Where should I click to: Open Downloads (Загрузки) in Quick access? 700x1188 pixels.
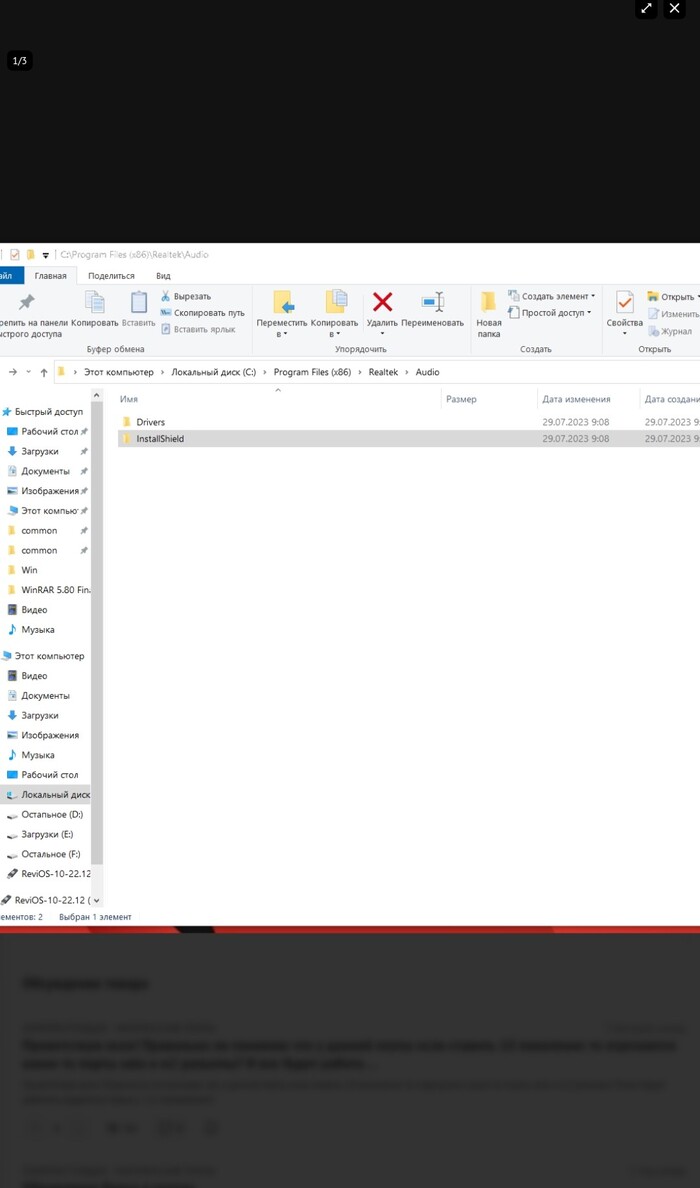point(40,451)
